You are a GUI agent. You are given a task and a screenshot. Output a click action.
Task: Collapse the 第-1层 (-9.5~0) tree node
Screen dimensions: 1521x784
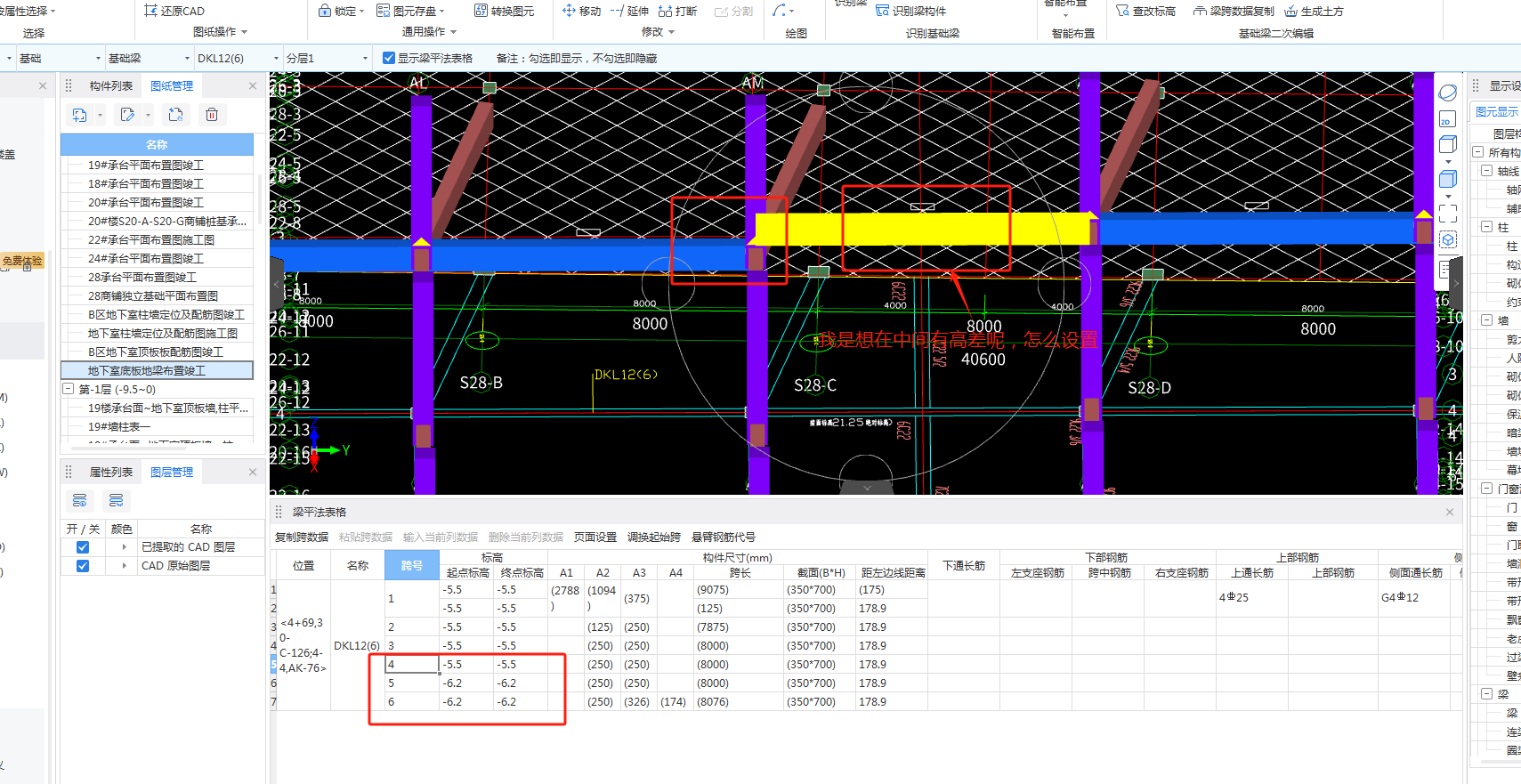click(68, 389)
